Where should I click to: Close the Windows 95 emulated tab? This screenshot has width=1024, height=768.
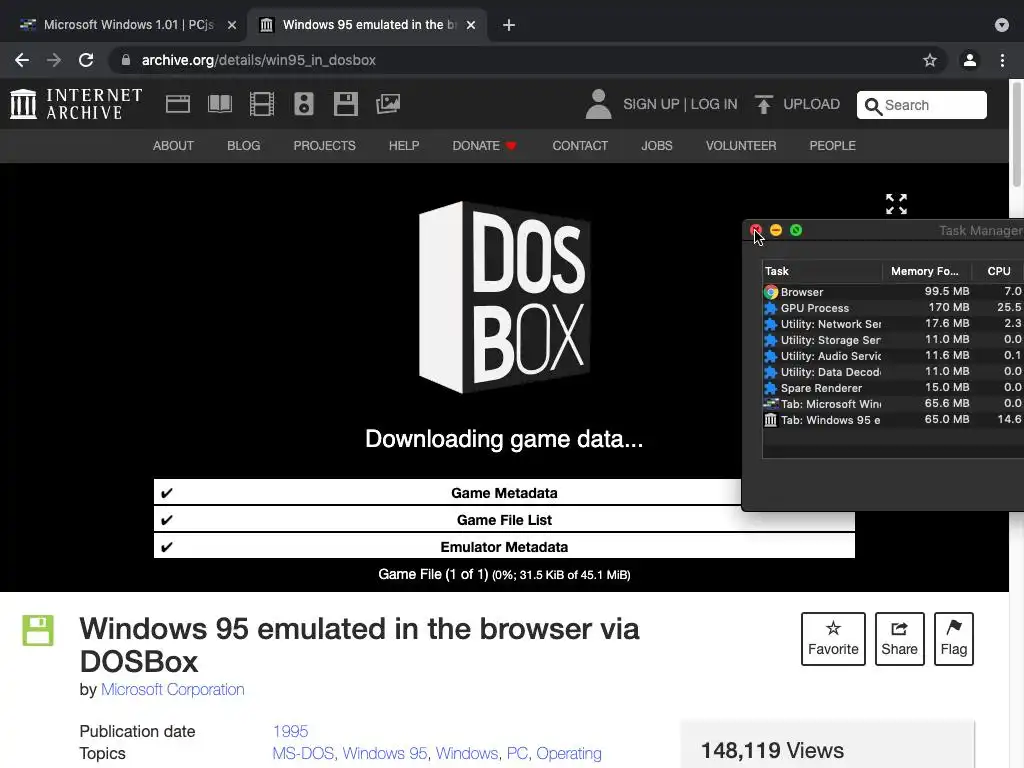[x=471, y=25]
